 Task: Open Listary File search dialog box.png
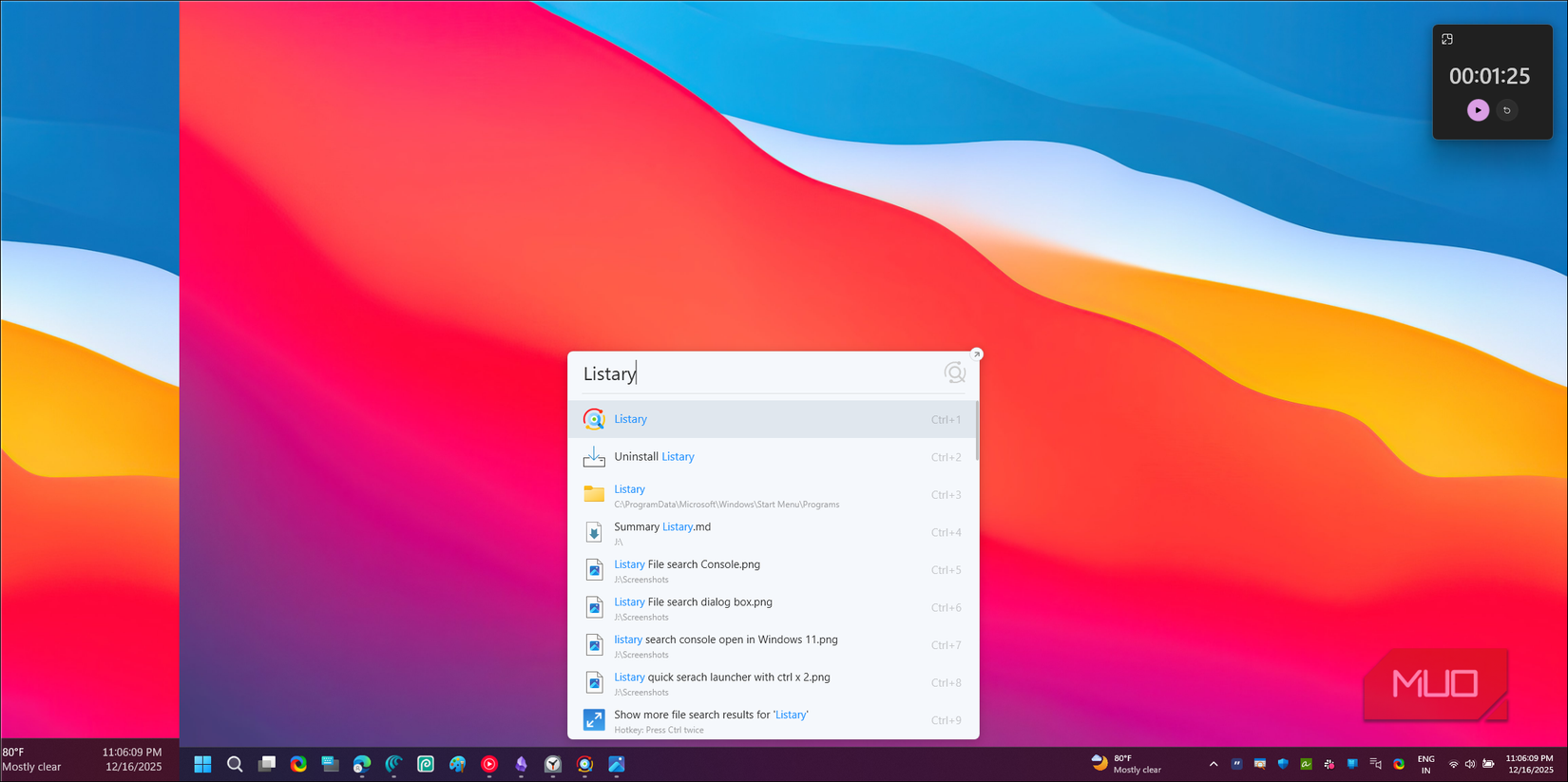[x=772, y=608]
